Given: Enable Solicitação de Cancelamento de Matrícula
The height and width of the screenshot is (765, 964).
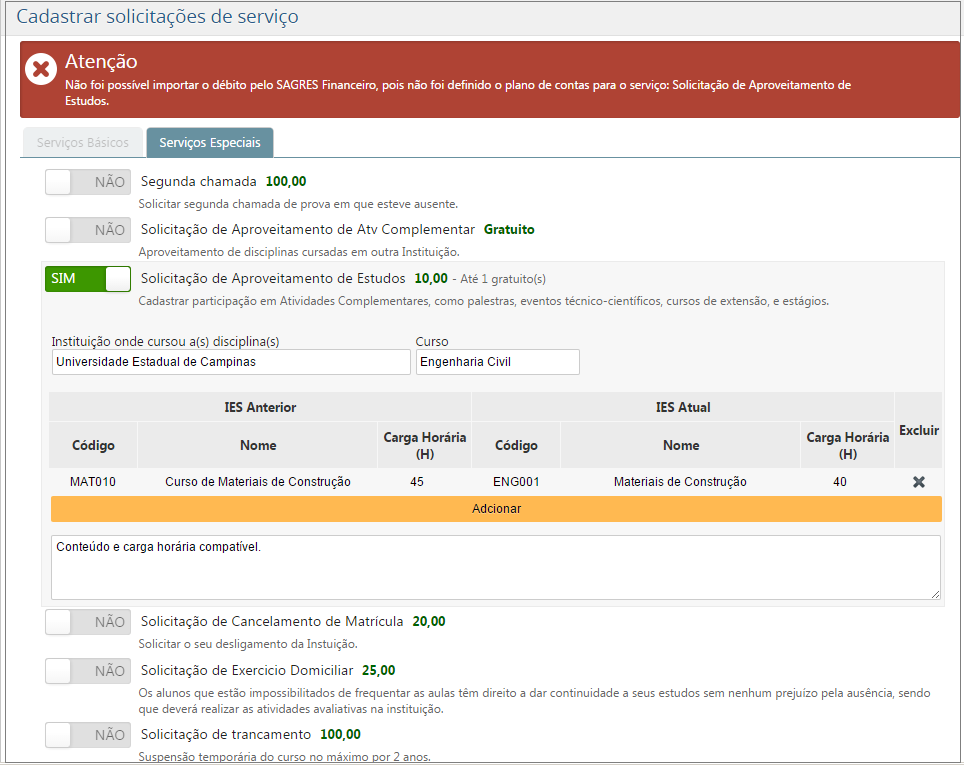Looking at the screenshot, I should point(87,621).
